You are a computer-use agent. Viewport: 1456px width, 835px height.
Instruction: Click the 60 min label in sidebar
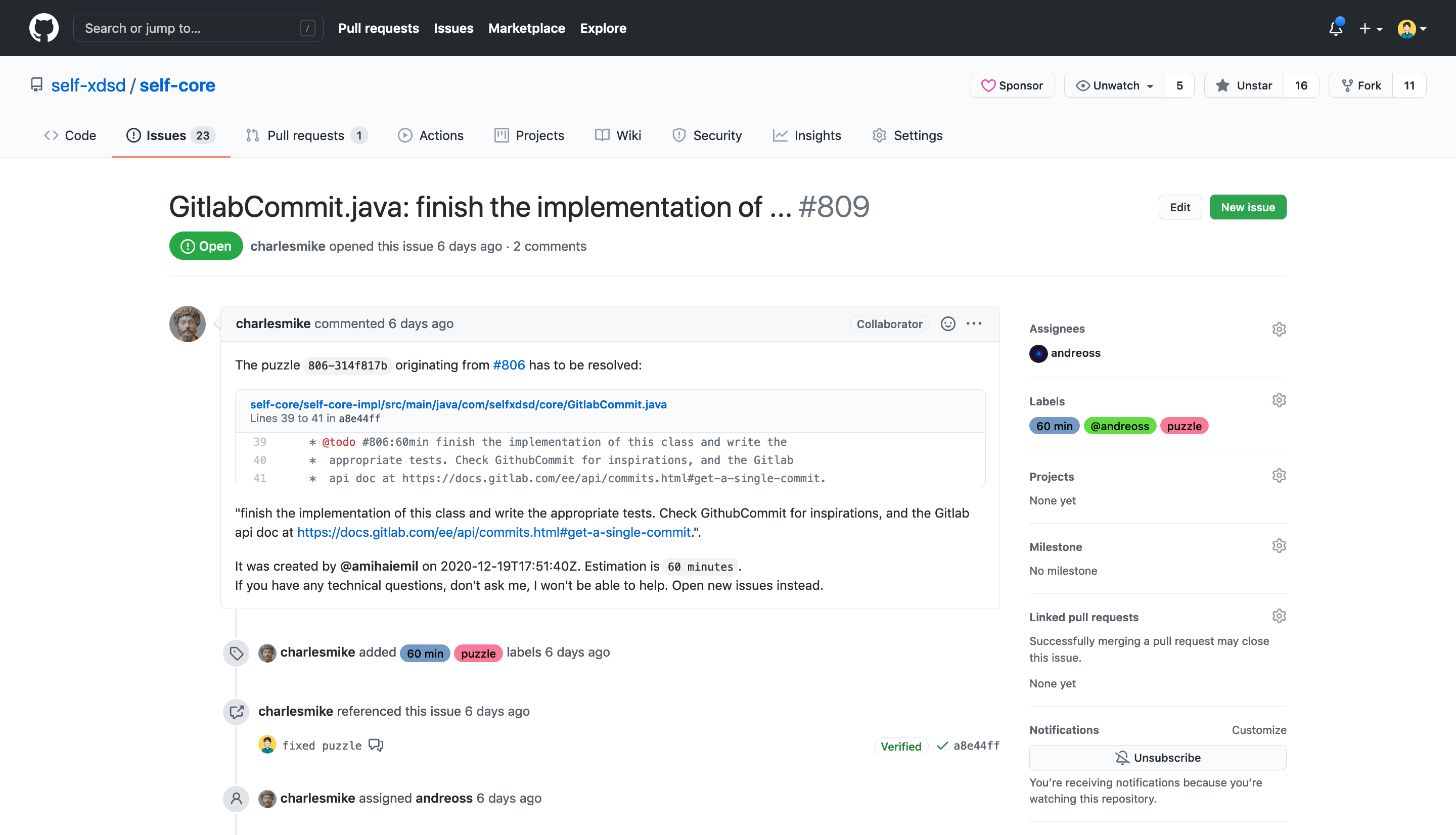(x=1054, y=426)
